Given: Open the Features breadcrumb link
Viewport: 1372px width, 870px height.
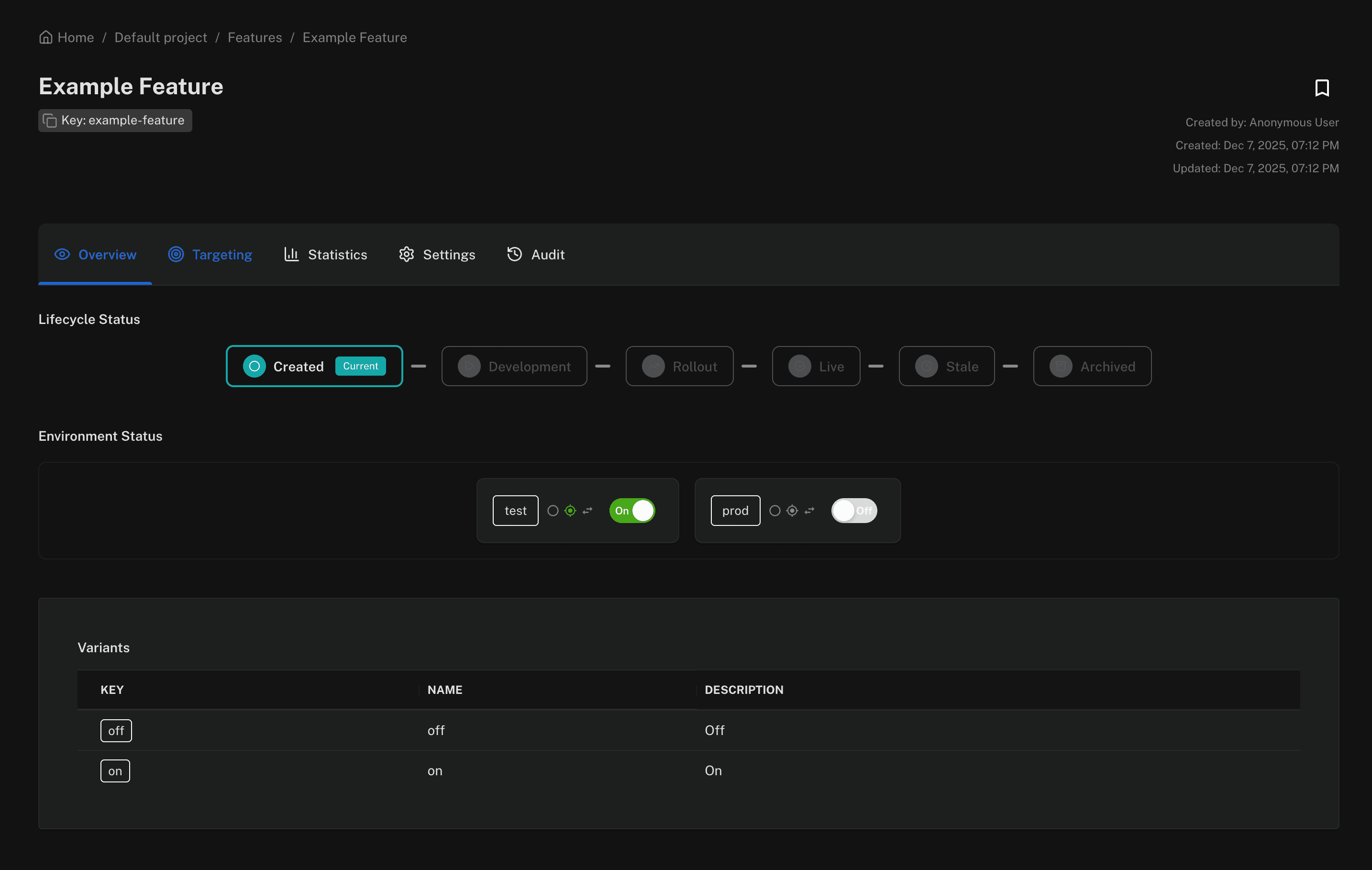Looking at the screenshot, I should (x=254, y=37).
